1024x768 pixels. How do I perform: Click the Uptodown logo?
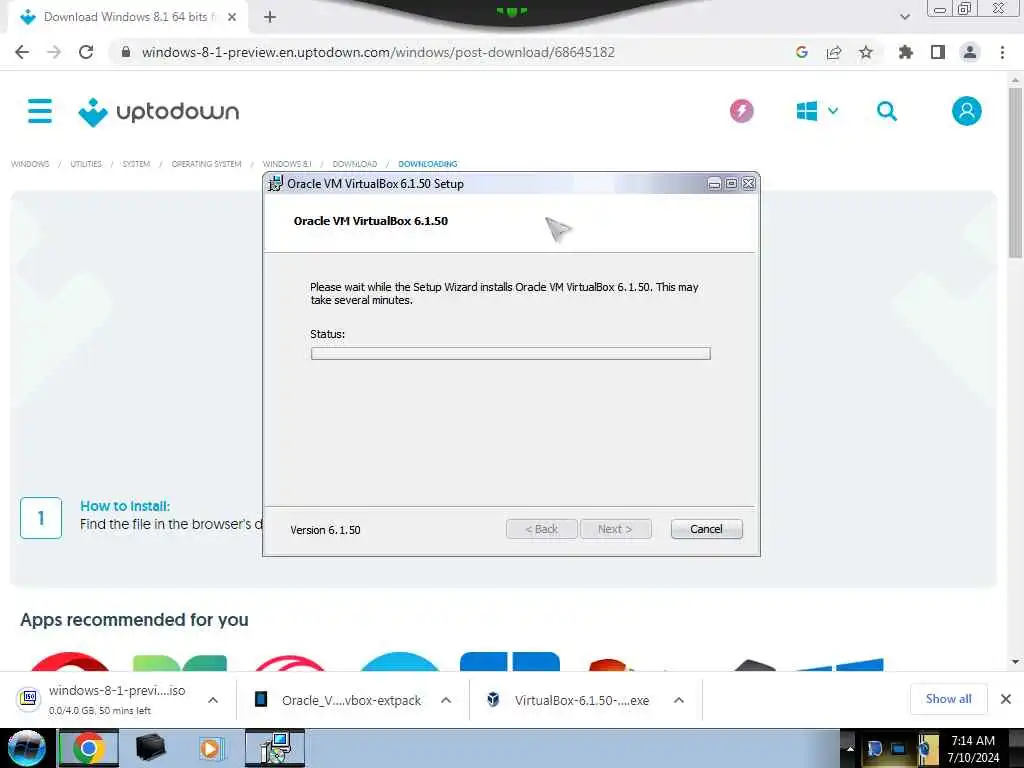coord(159,112)
